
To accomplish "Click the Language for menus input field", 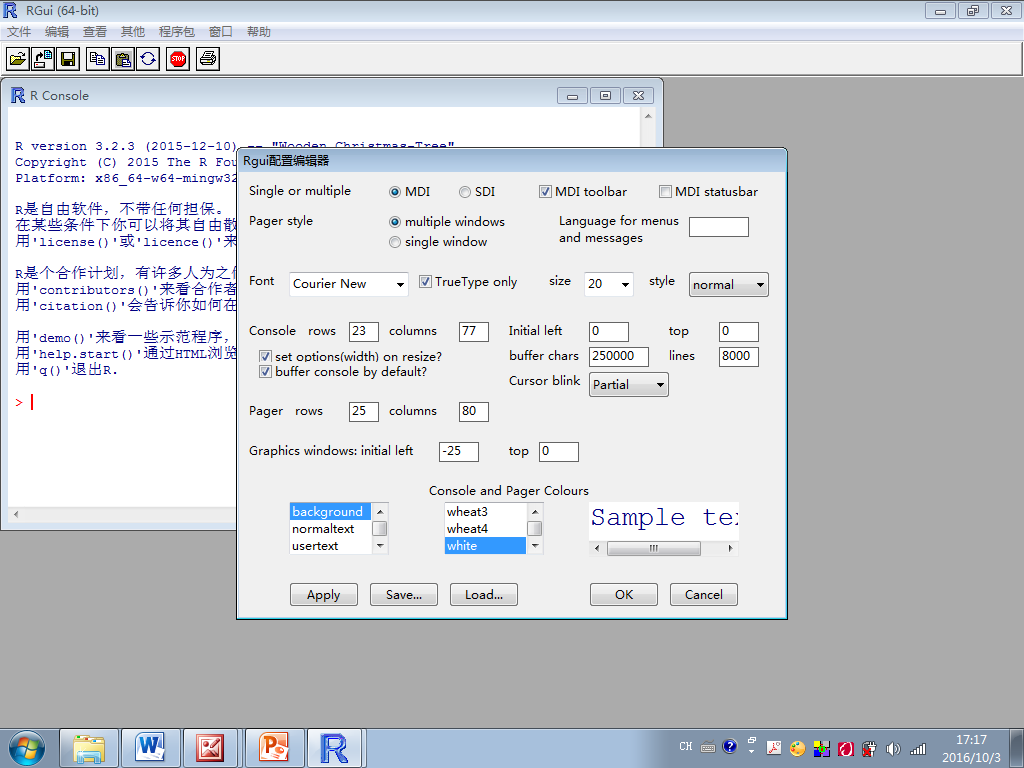I will tap(719, 227).
